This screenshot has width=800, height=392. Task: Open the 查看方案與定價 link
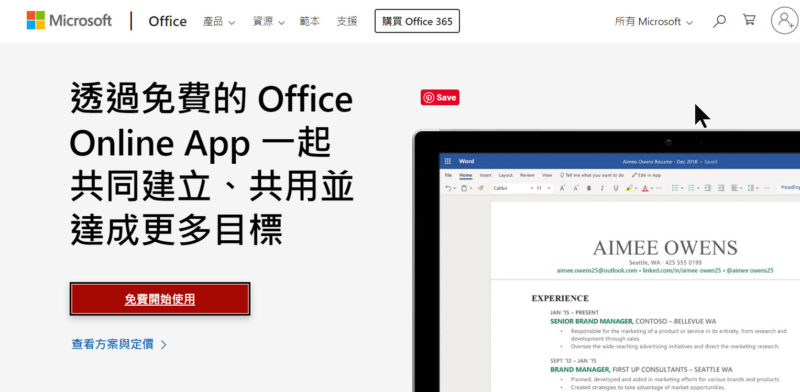[x=119, y=345]
